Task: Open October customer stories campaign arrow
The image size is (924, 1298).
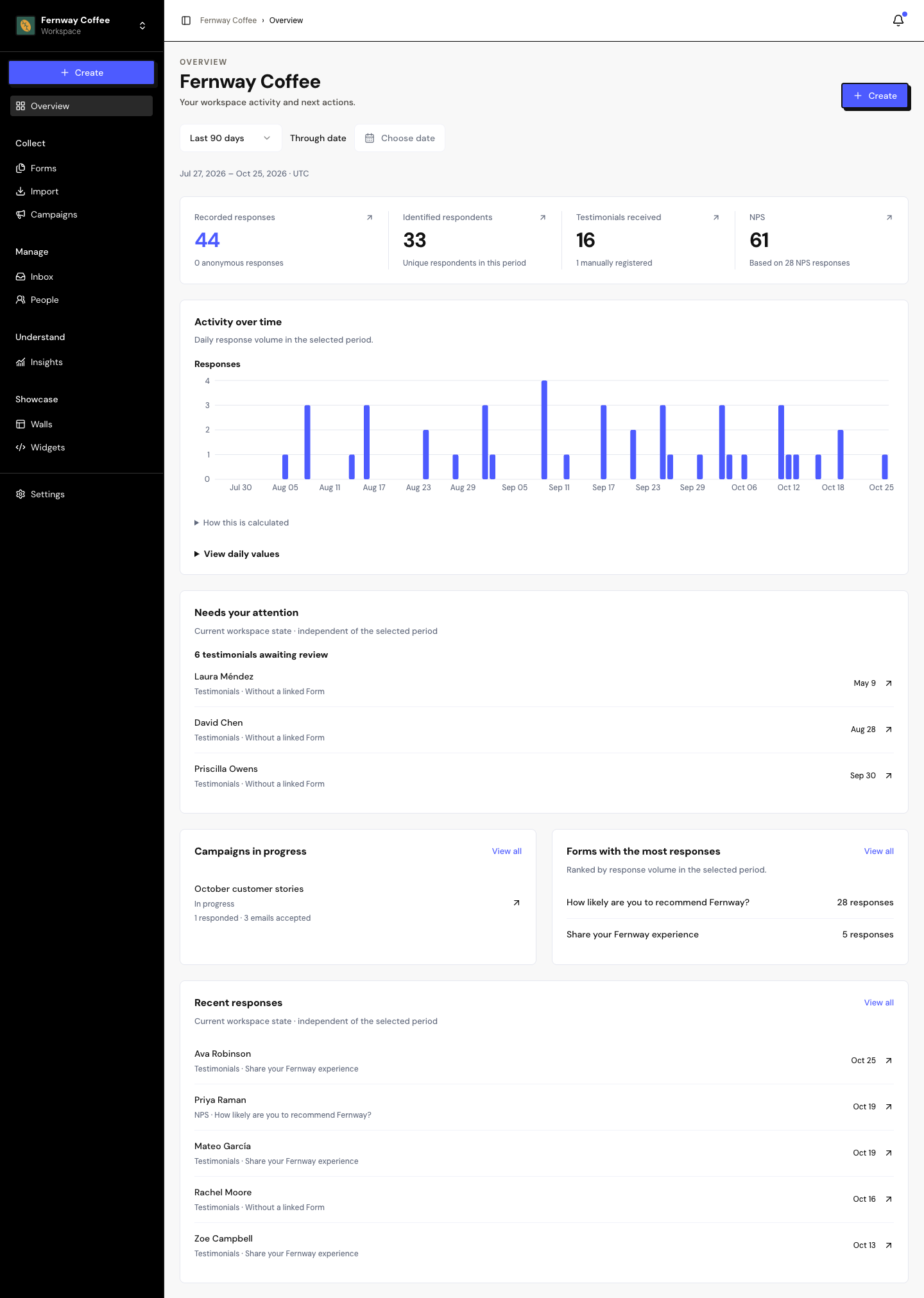Action: pyautogui.click(x=517, y=903)
